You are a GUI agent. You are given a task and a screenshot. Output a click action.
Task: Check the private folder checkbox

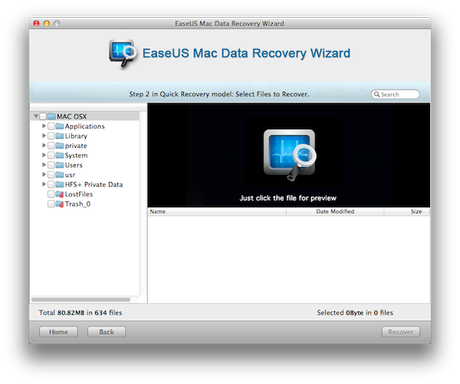coord(51,145)
